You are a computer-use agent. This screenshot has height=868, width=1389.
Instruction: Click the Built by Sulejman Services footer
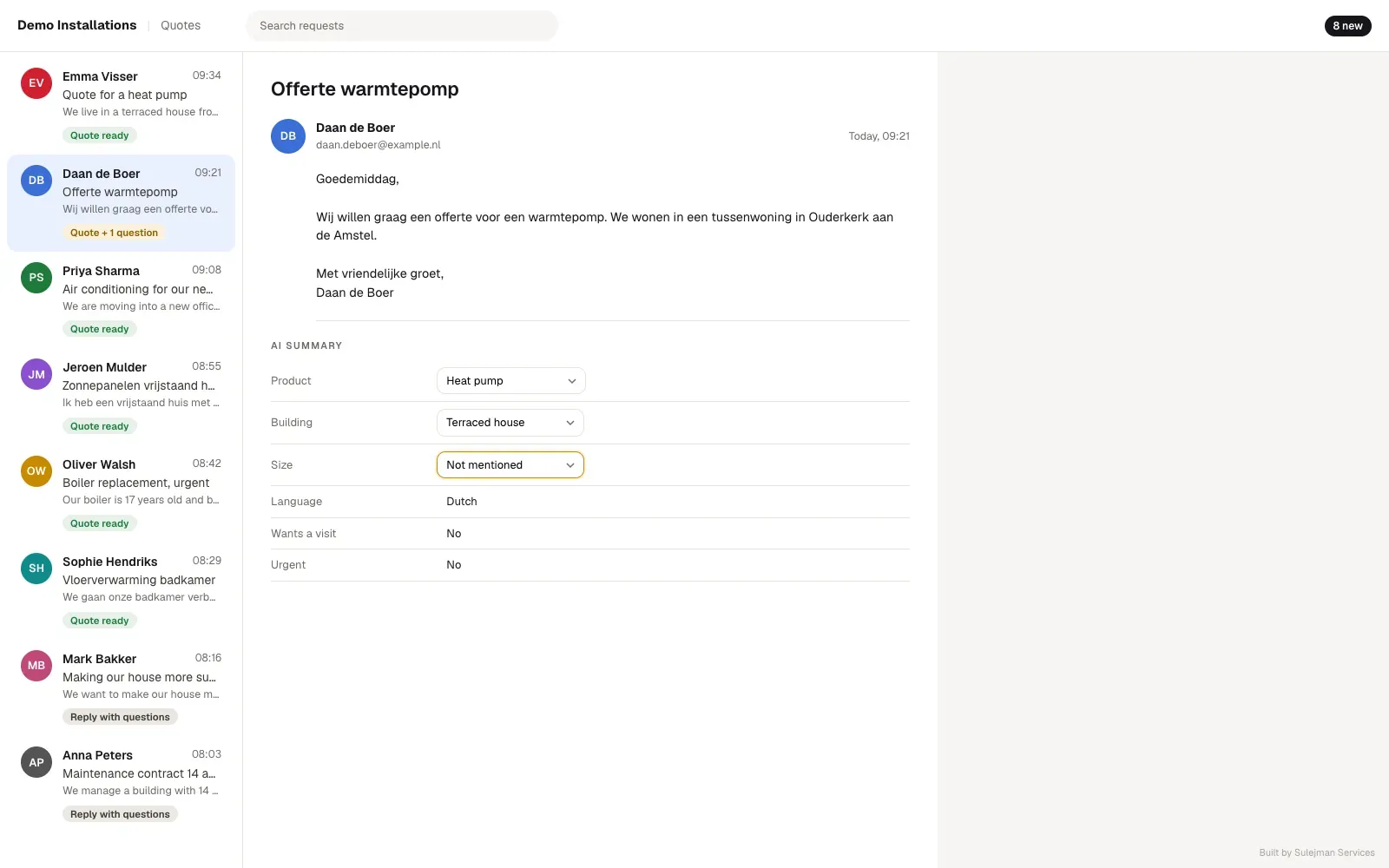1317,852
